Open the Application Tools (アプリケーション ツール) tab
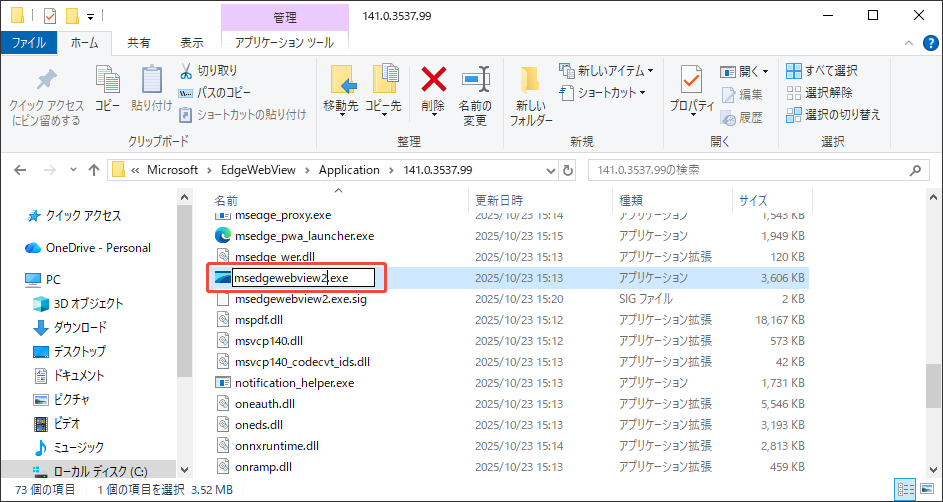 [284, 43]
